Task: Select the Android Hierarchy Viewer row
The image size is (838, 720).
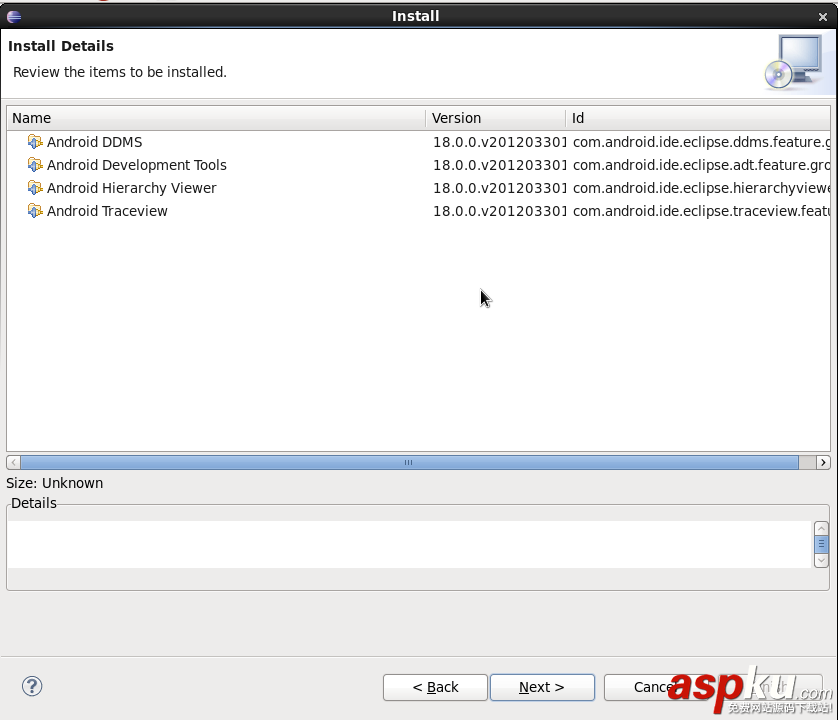Action: (x=418, y=188)
